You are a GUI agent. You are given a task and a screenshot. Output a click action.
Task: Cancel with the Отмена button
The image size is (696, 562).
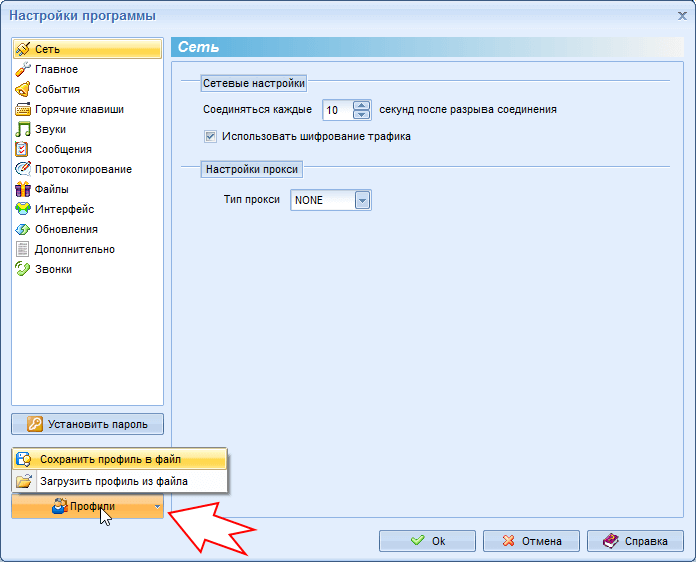pyautogui.click(x=531, y=541)
